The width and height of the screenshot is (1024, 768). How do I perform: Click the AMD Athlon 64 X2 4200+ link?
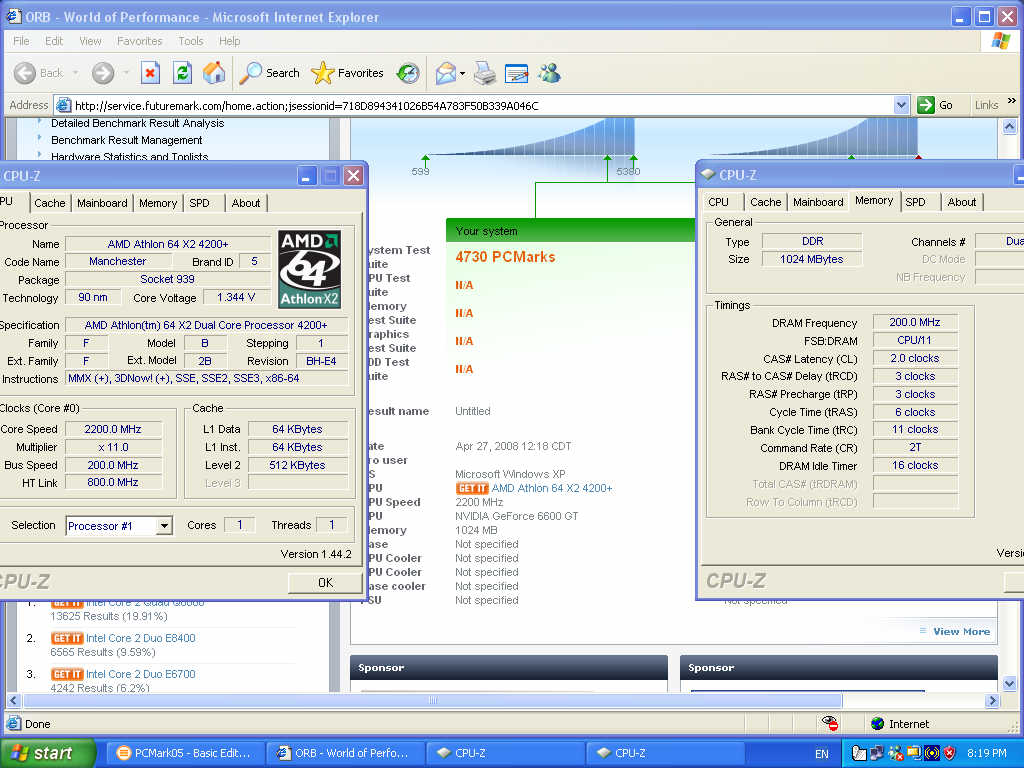pyautogui.click(x=552, y=488)
